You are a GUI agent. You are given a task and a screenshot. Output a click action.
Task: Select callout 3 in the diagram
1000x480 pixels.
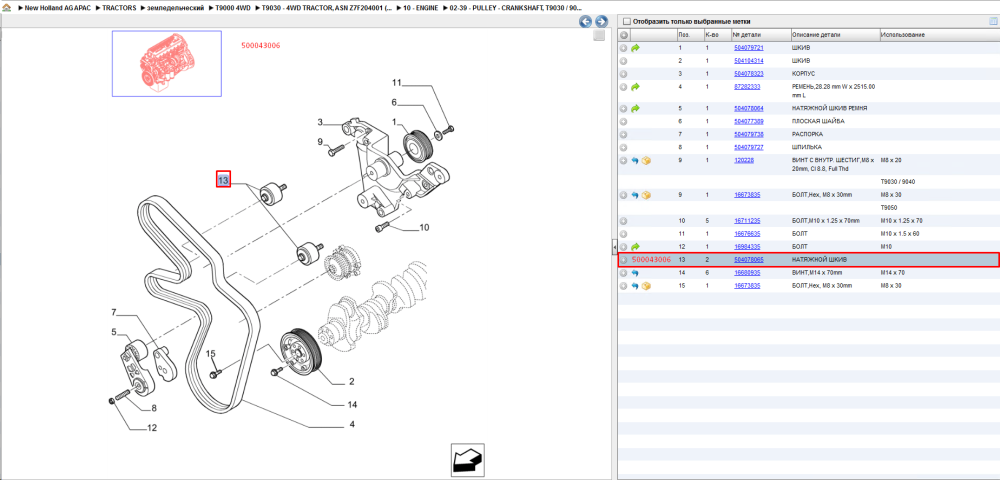(x=321, y=122)
